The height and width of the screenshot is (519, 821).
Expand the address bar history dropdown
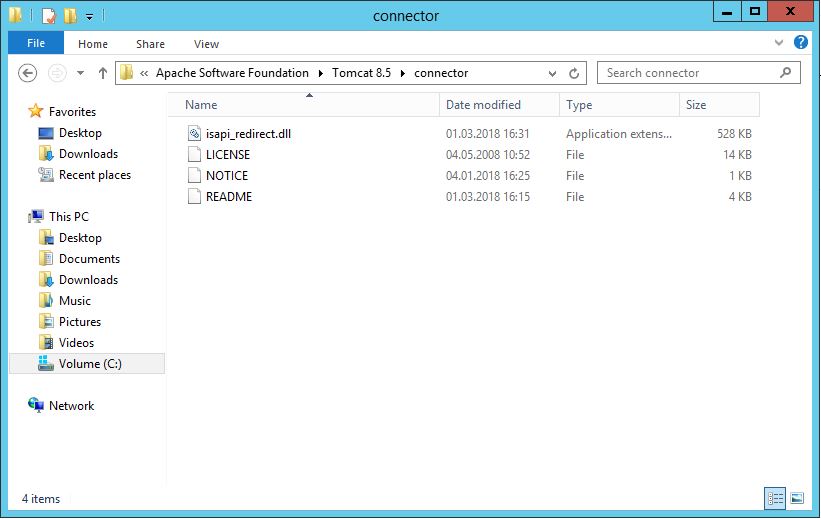pyautogui.click(x=552, y=73)
